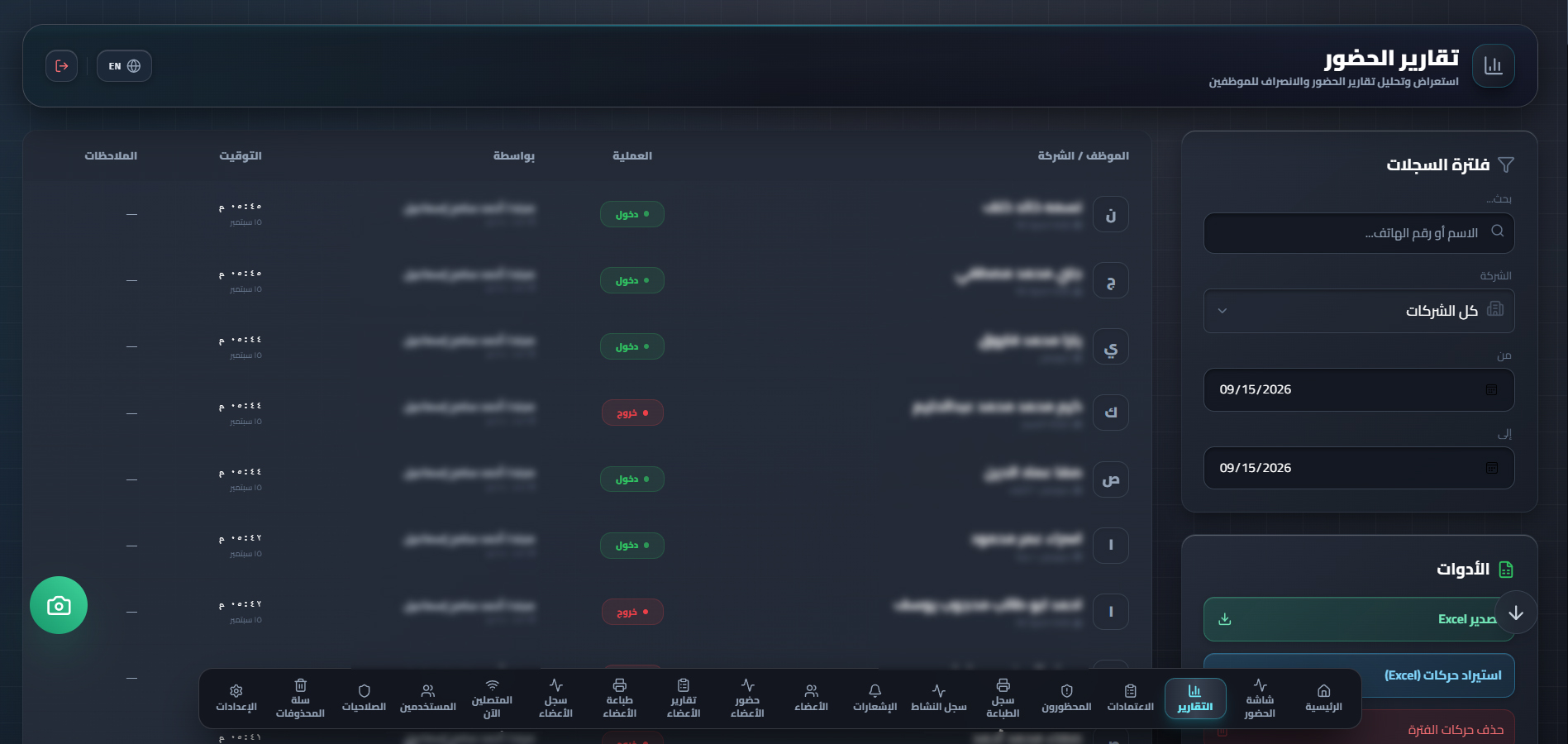Open المستخدمين users tab

pyautogui.click(x=428, y=699)
